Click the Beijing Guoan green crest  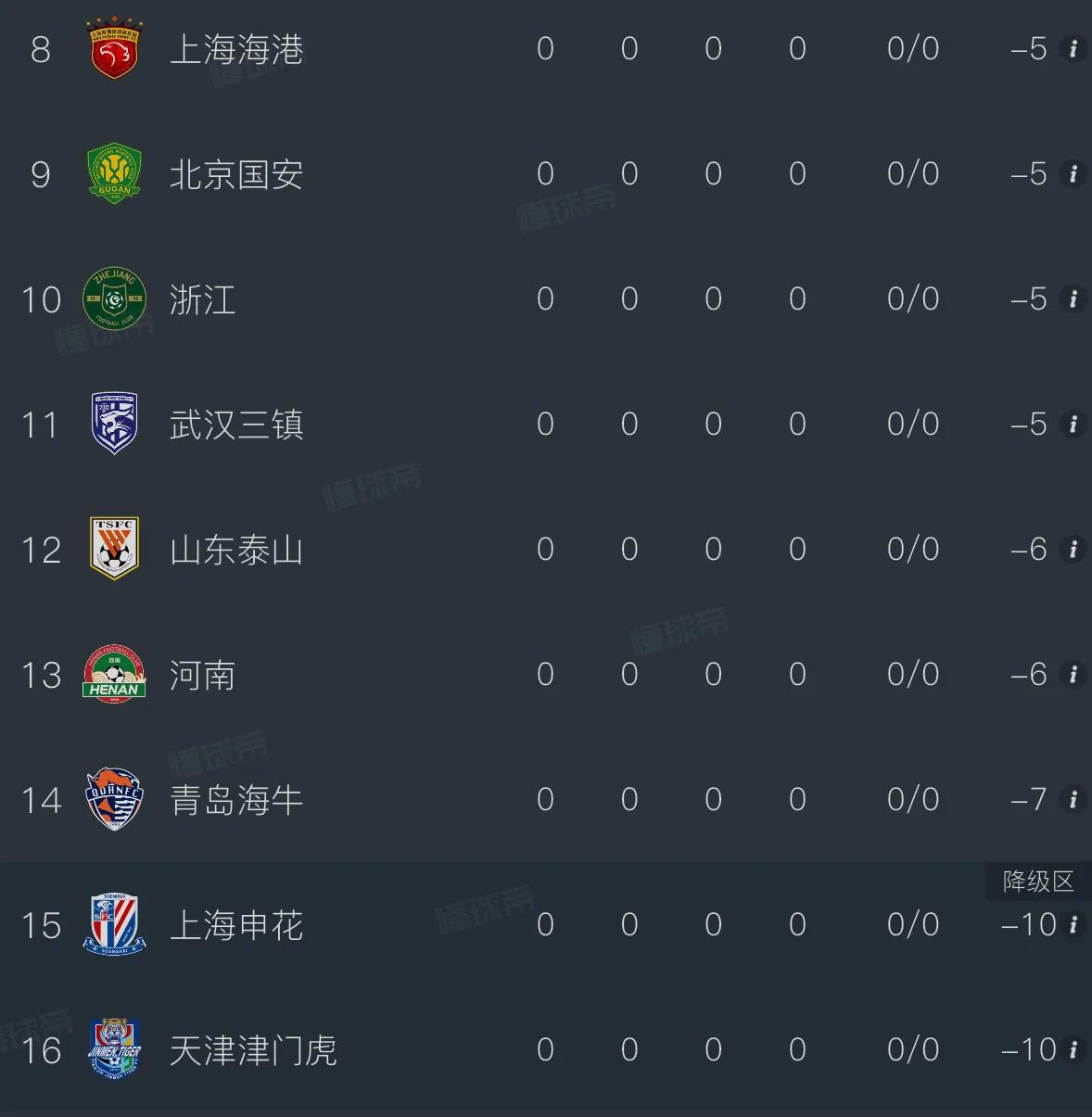click(x=114, y=174)
